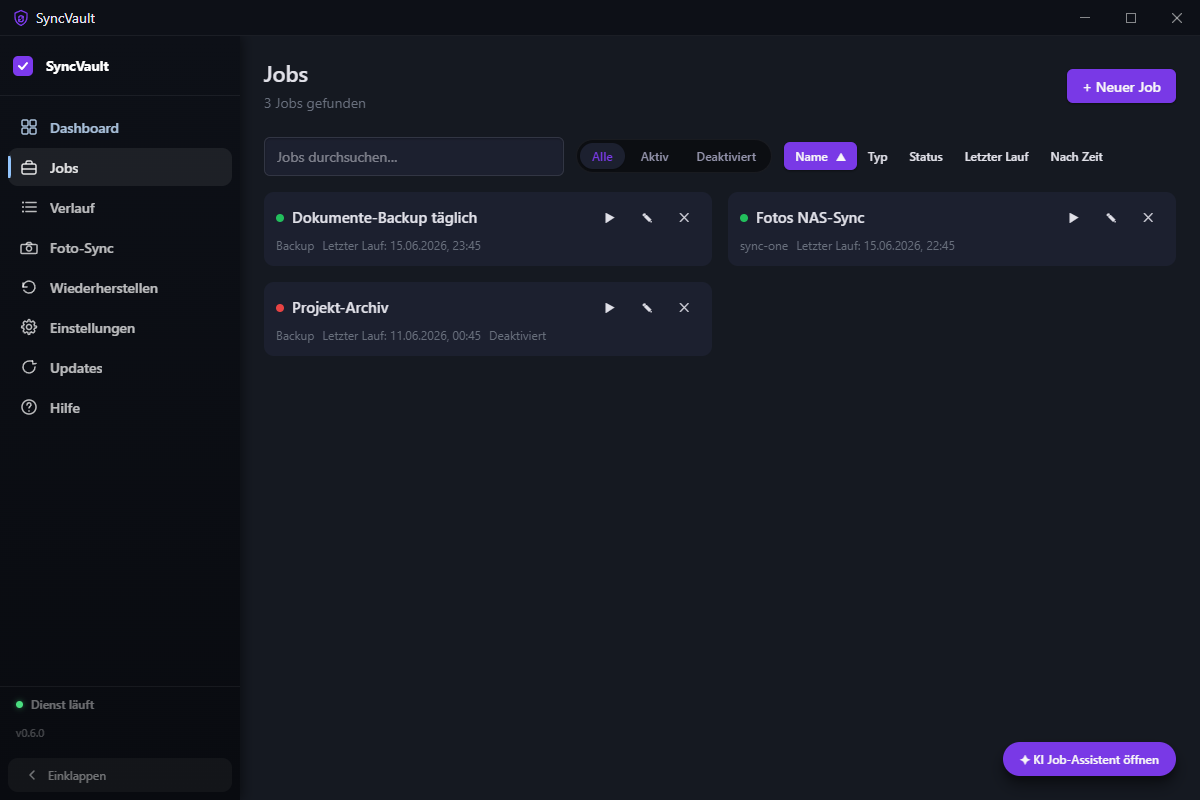Collapse the sidebar with Einklappen
Screen dimensions: 1200x800
click(x=120, y=775)
